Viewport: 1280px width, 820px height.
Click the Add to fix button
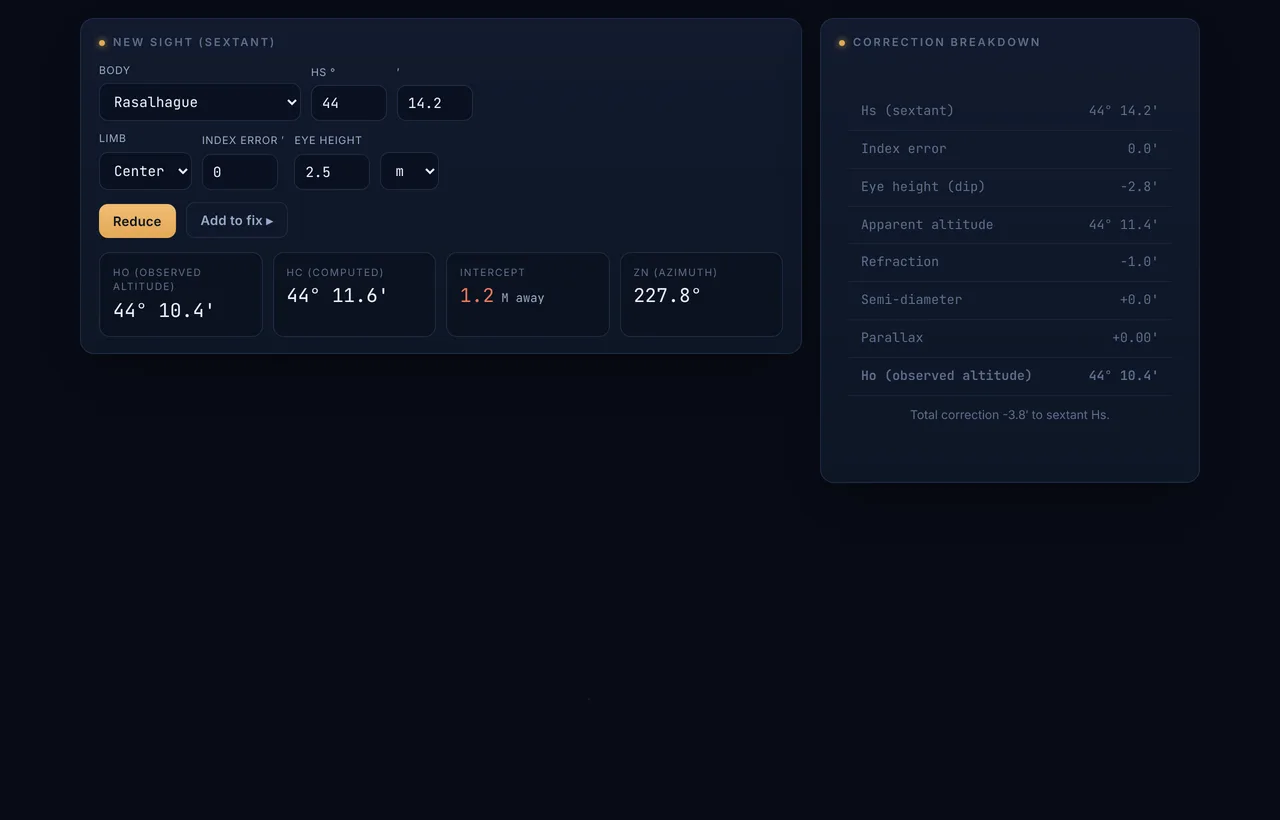pos(237,221)
